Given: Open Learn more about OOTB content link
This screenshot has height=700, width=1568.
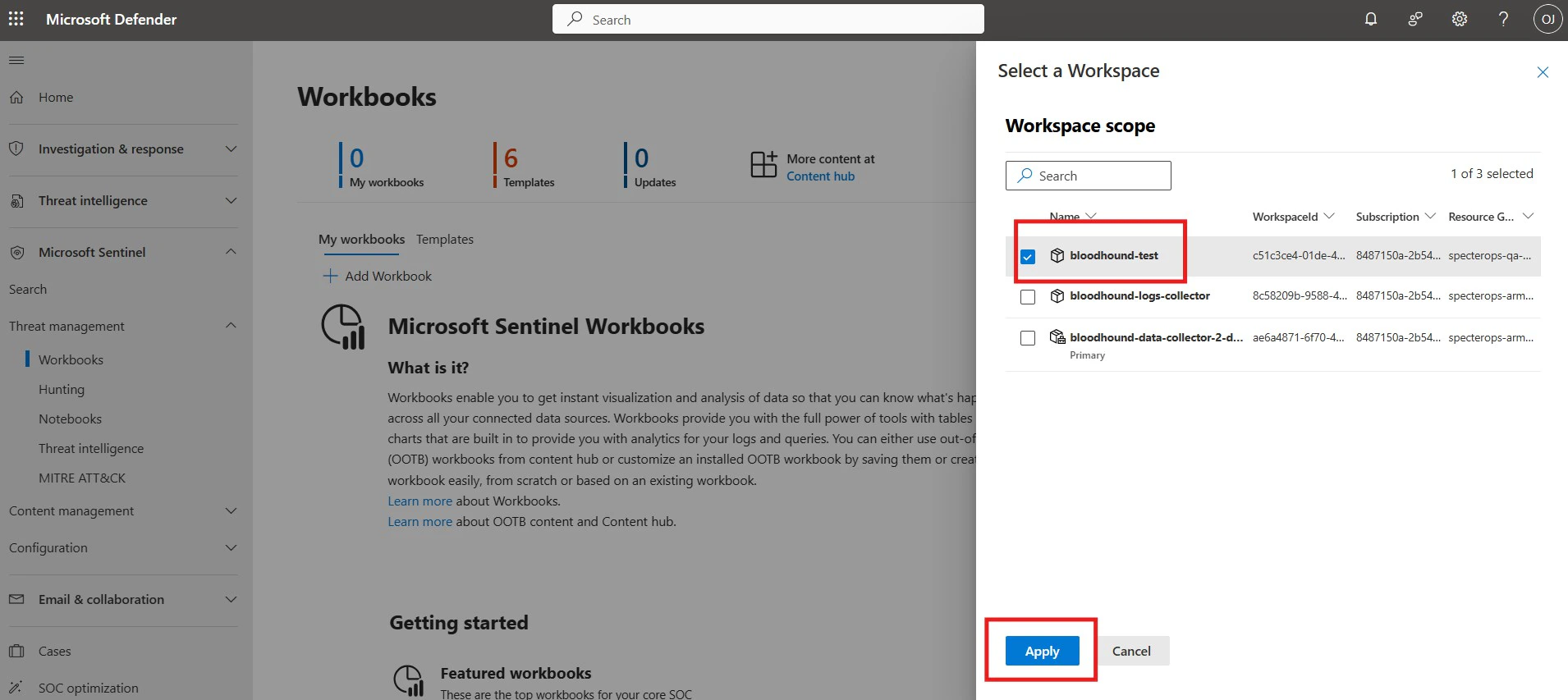Looking at the screenshot, I should (420, 521).
